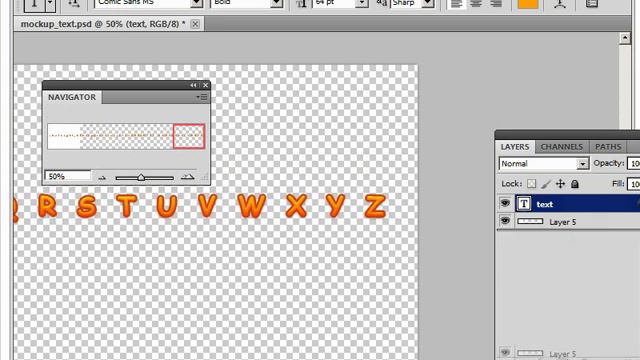
Task: Click the 50% zoom field in Navigator
Action: (x=68, y=176)
